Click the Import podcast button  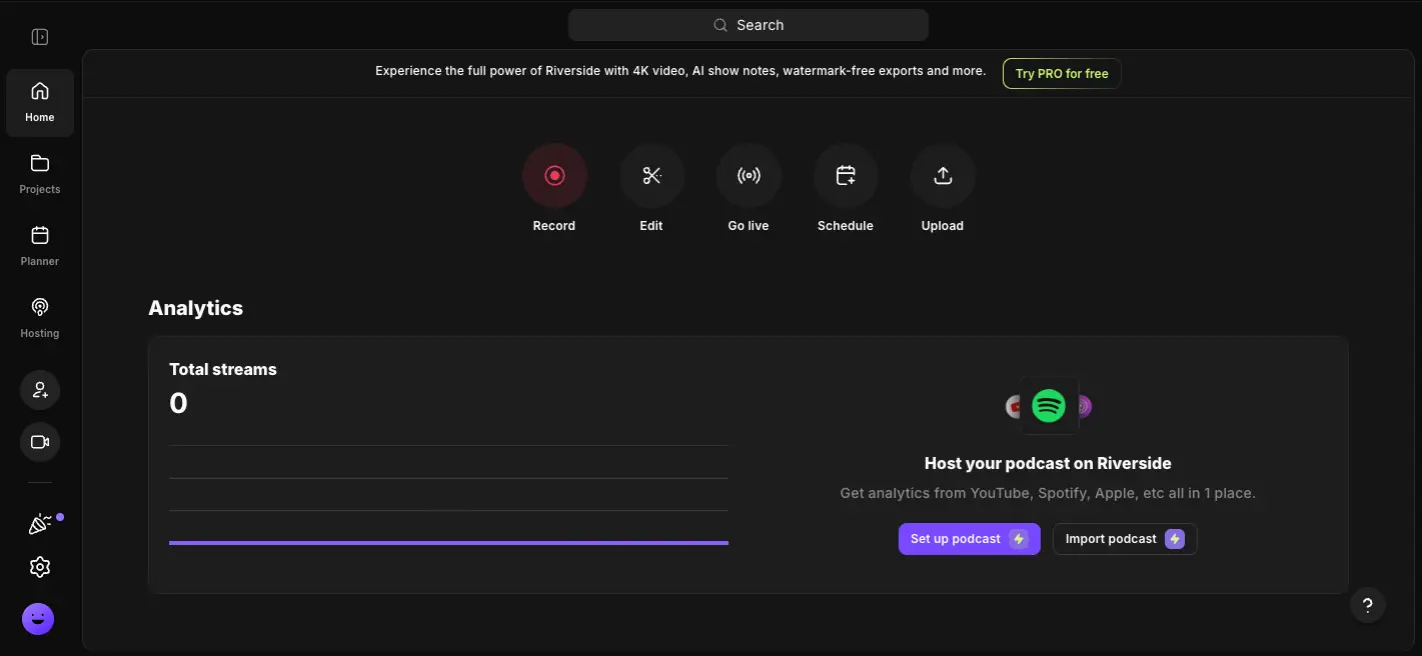click(x=1124, y=539)
